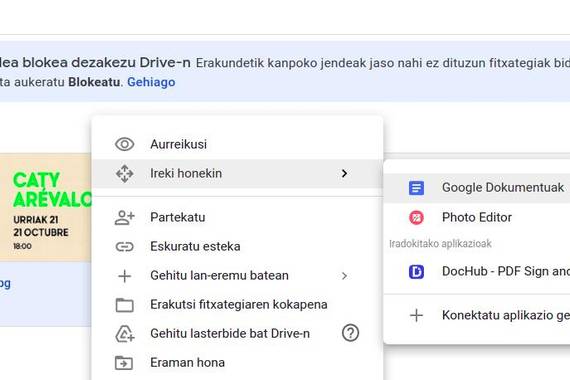570x380 pixels.
Task: Expand the Gehitu lan-eremu batean submenu arrow
Action: click(344, 276)
